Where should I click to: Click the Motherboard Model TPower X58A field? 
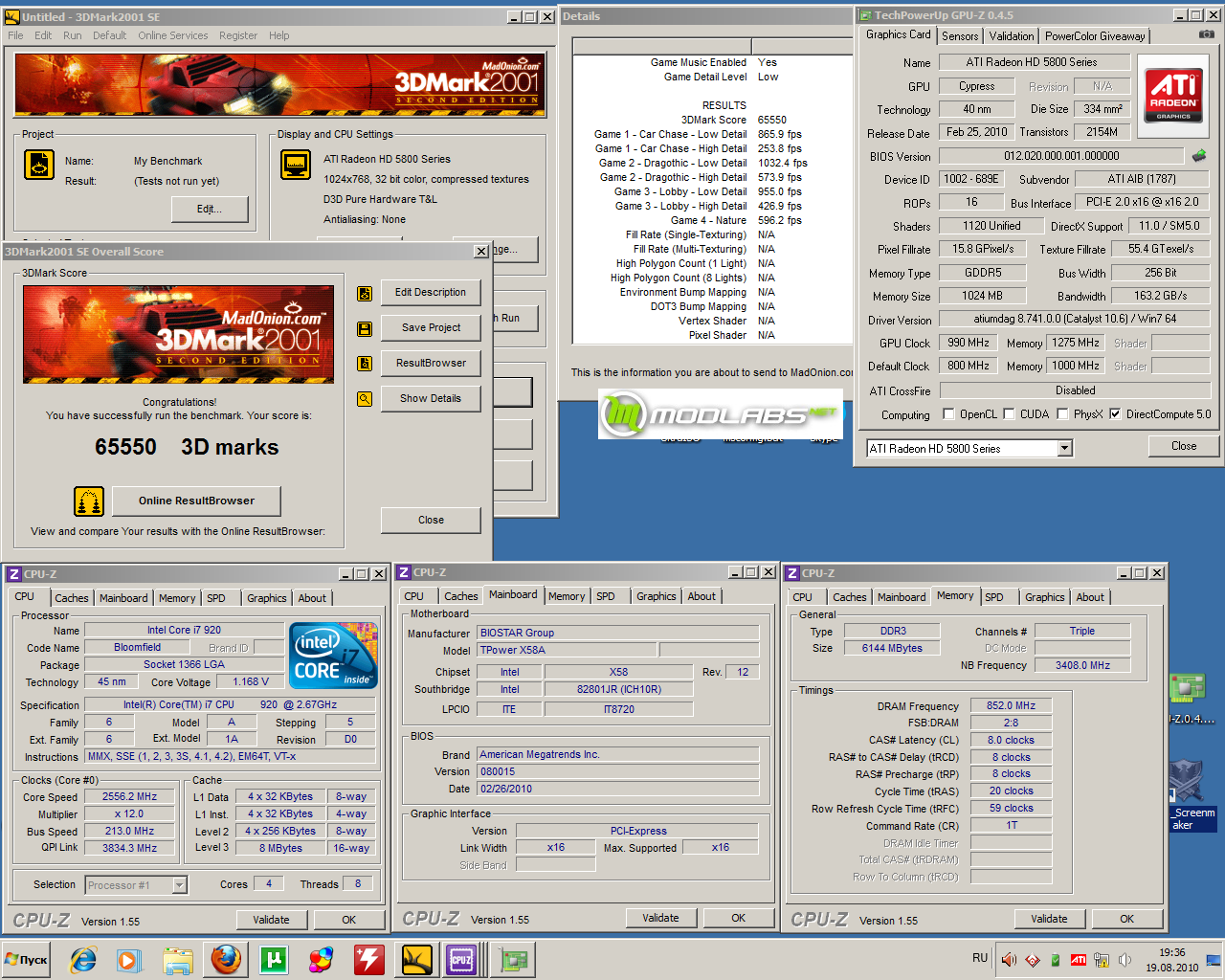567,651
